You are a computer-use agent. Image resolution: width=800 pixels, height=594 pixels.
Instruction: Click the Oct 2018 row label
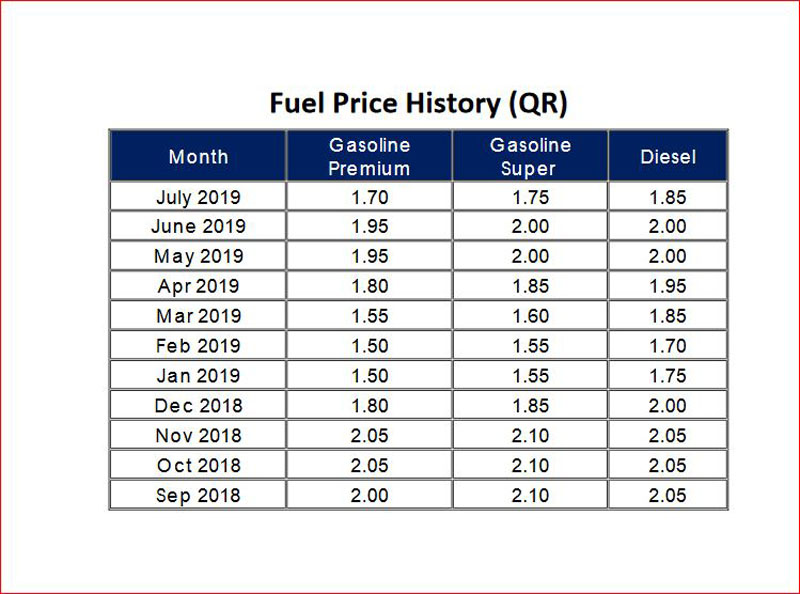click(198, 465)
